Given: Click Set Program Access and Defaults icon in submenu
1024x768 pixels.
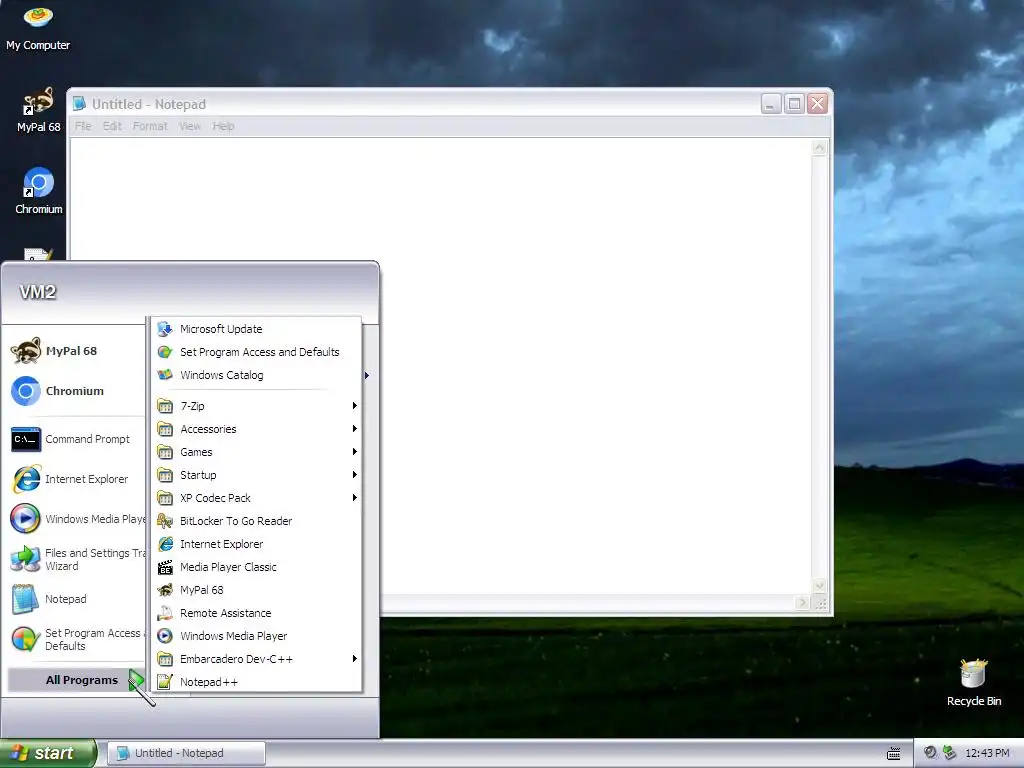Looking at the screenshot, I should (165, 352).
